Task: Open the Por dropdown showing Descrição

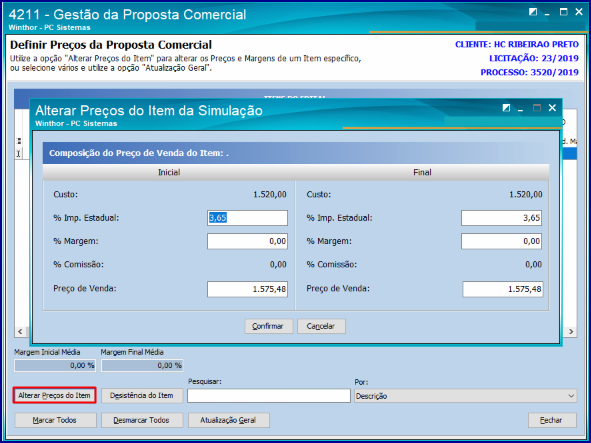Action: pos(465,396)
